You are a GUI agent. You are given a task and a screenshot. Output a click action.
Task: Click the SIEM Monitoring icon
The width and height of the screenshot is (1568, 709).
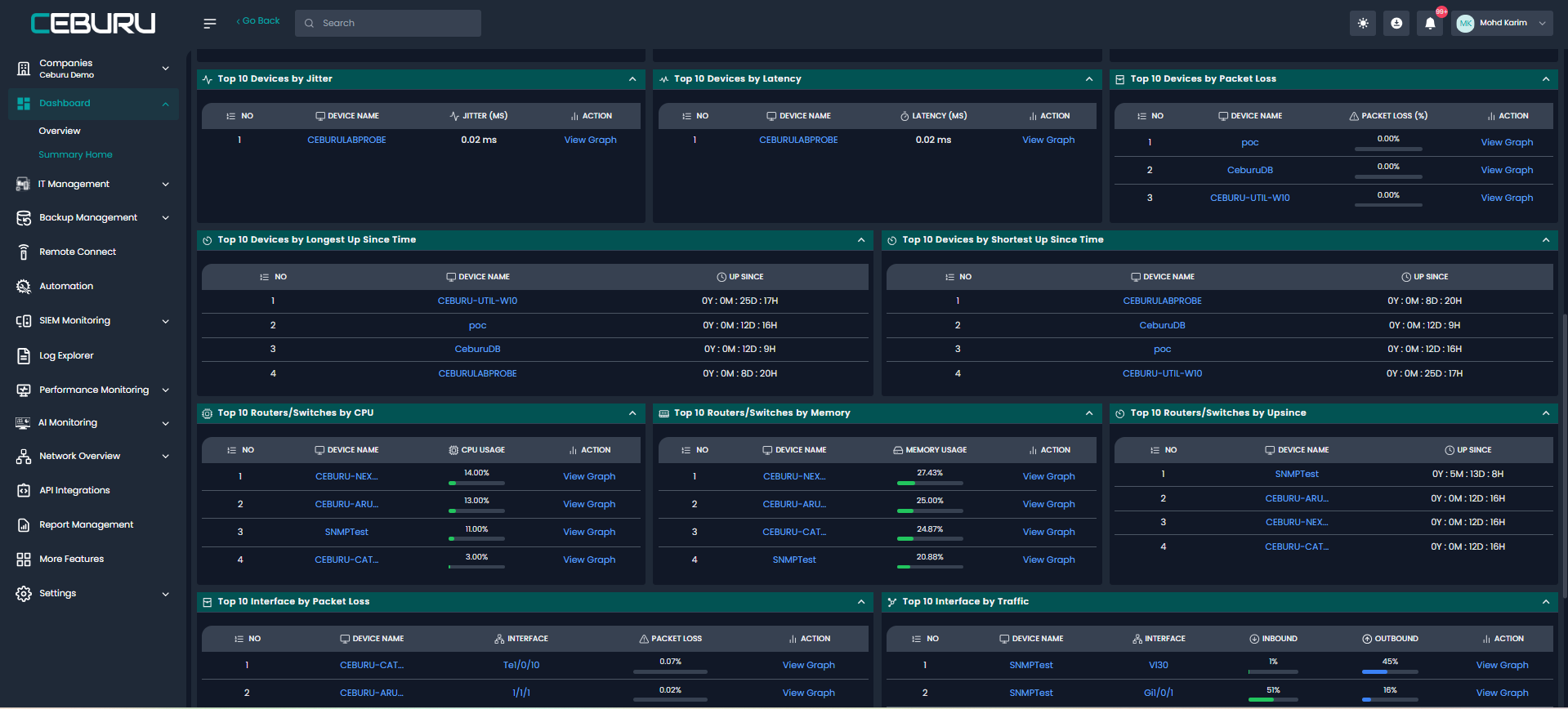tap(24, 321)
